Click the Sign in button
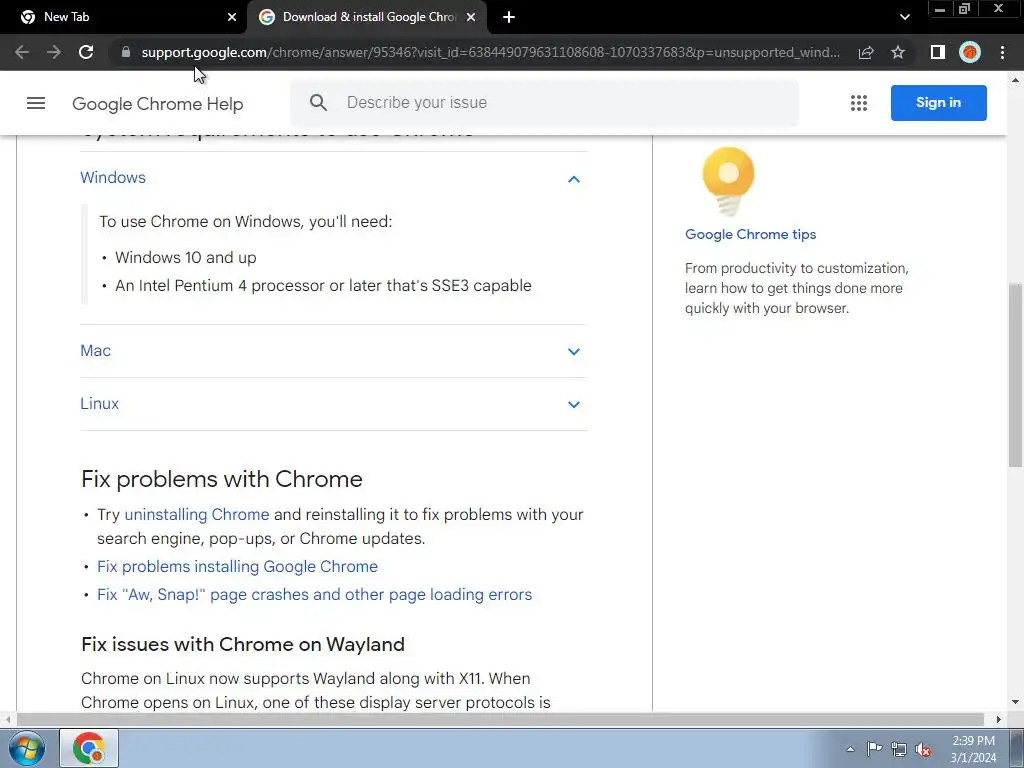Viewport: 1024px width, 768px height. tap(938, 103)
